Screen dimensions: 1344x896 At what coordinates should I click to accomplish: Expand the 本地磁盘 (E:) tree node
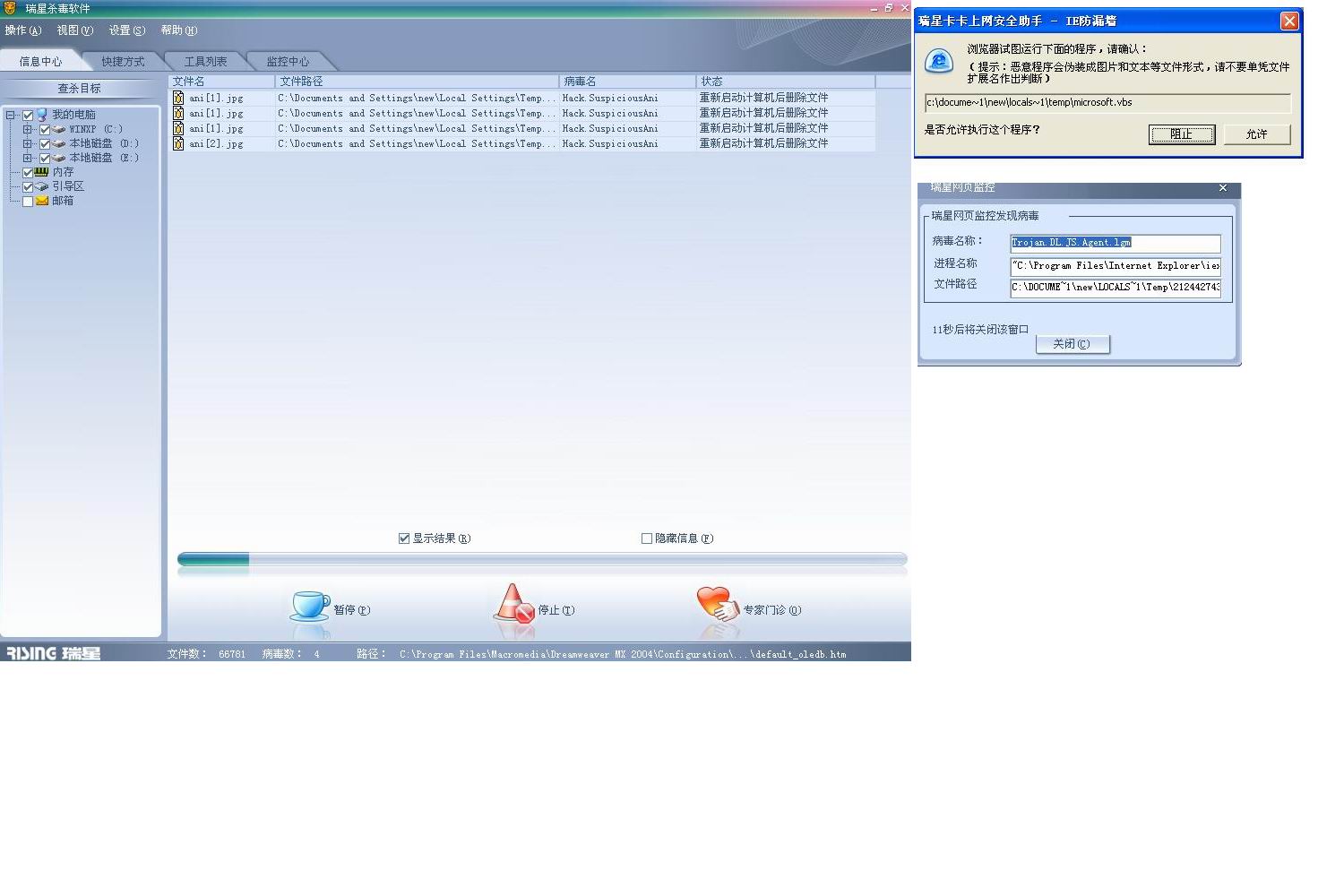pos(28,159)
